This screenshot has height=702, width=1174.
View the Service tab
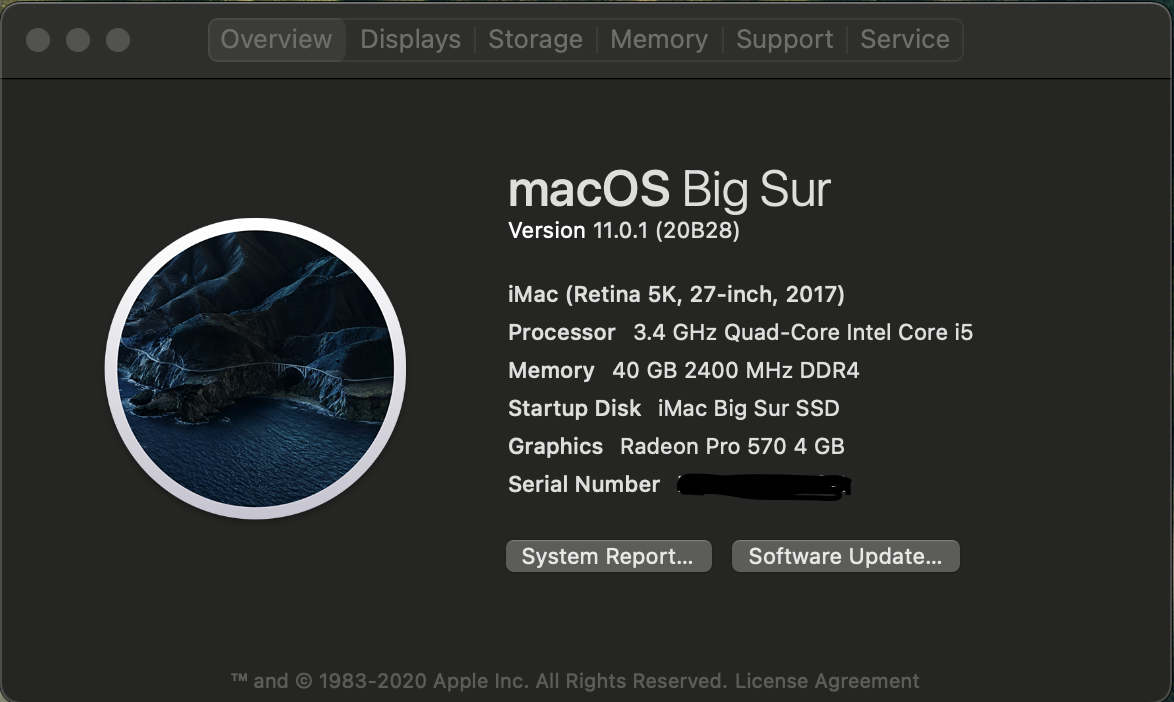904,40
